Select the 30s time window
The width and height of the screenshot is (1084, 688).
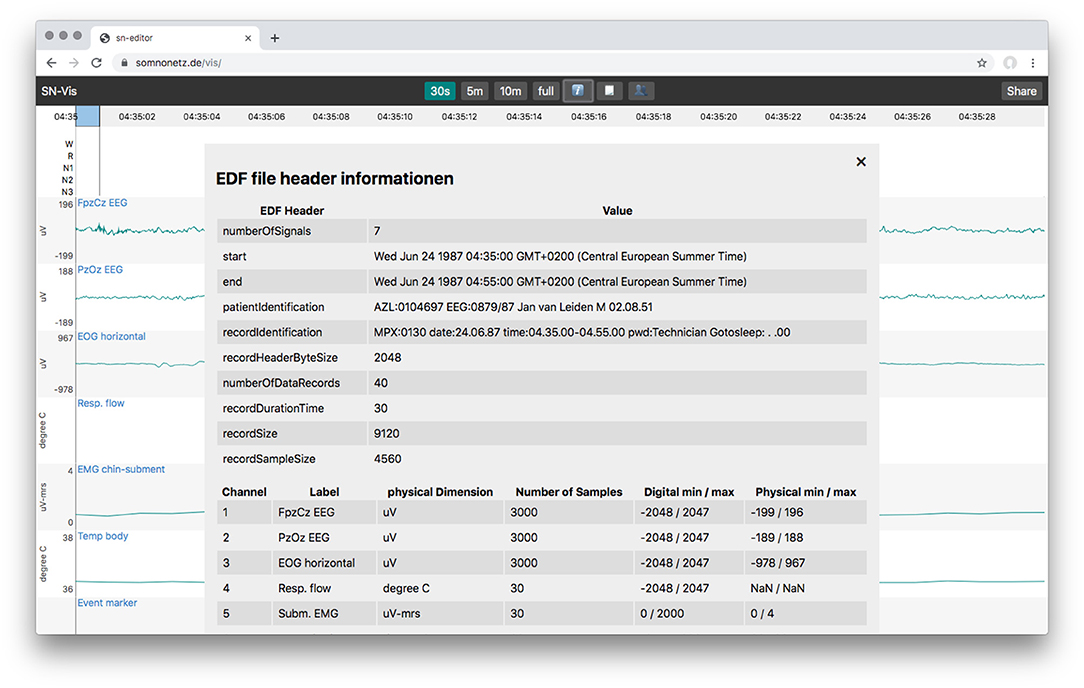(440, 91)
